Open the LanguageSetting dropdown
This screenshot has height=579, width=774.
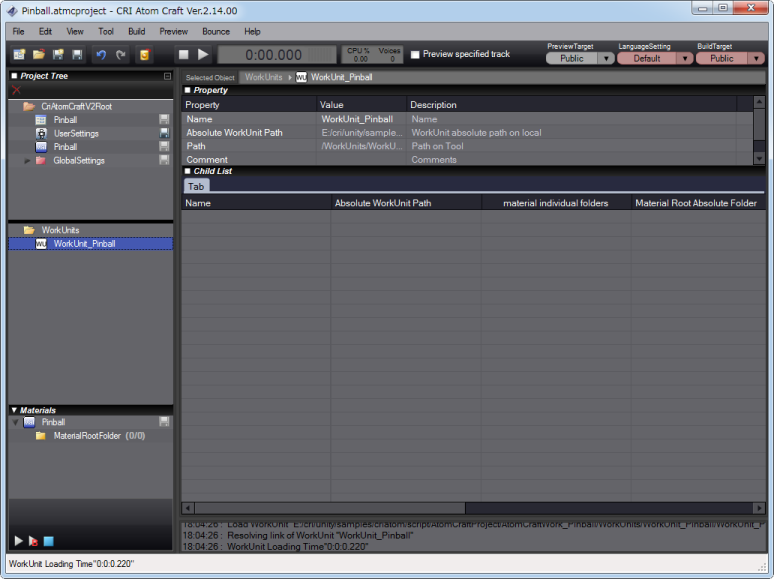pos(684,59)
